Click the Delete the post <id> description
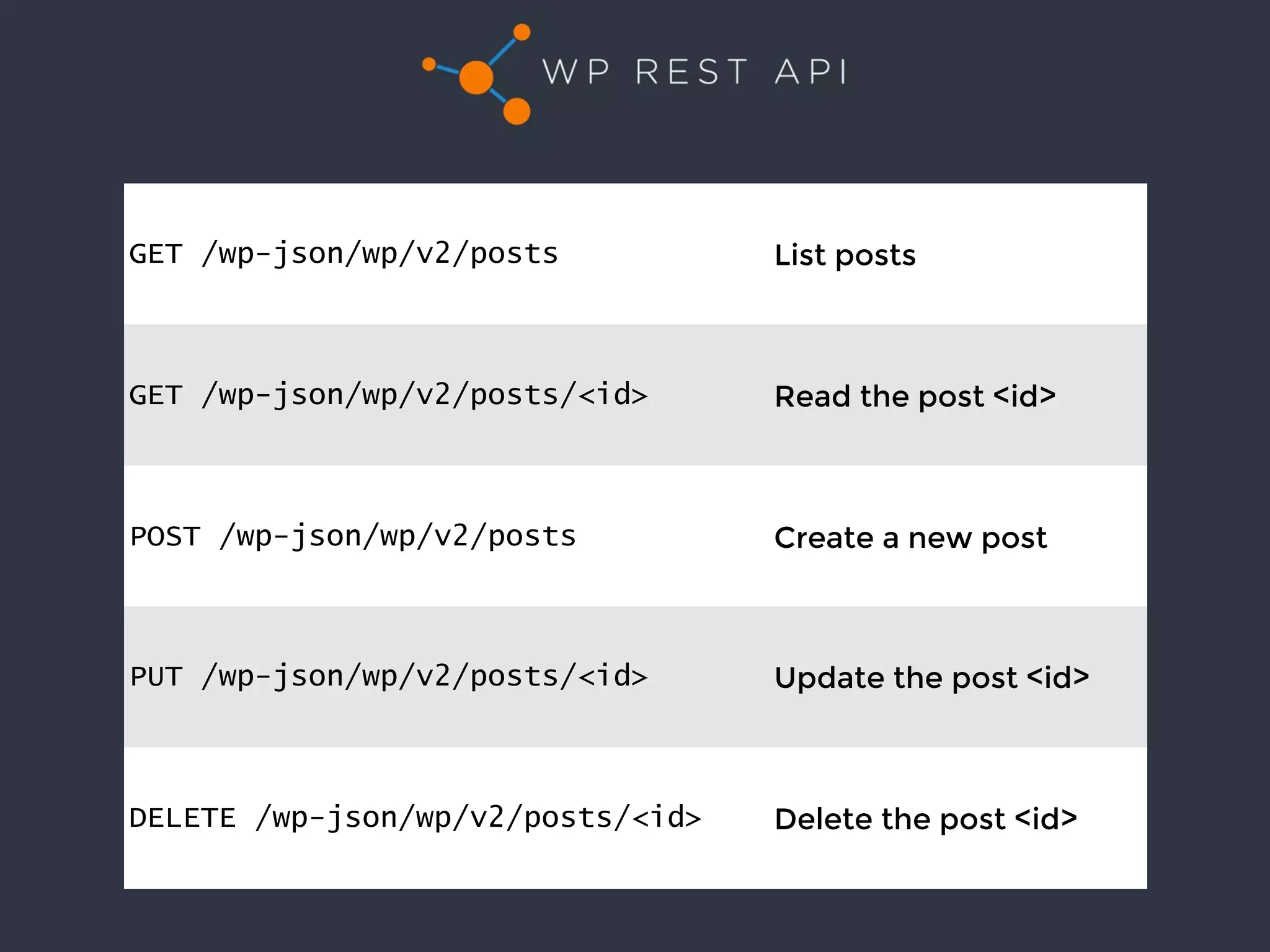The image size is (1270, 952). pos(926,819)
